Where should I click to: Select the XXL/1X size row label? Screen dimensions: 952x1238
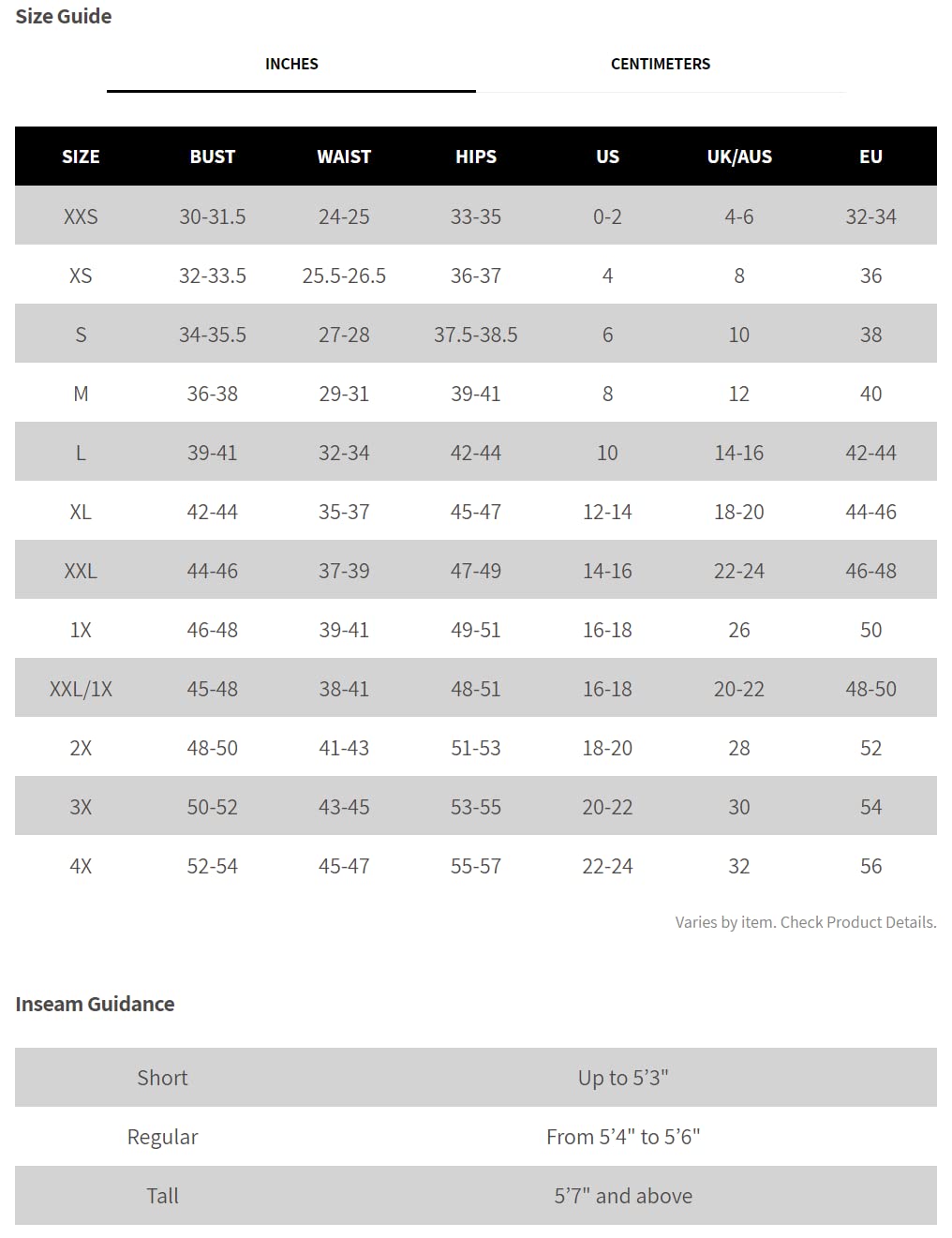pyautogui.click(x=81, y=689)
